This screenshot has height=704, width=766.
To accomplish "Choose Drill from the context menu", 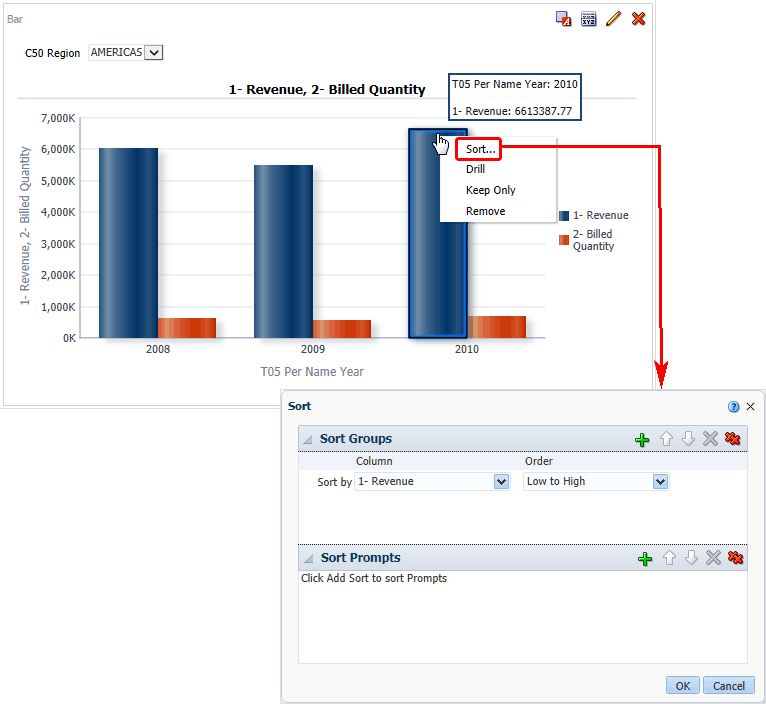I will coord(475,169).
